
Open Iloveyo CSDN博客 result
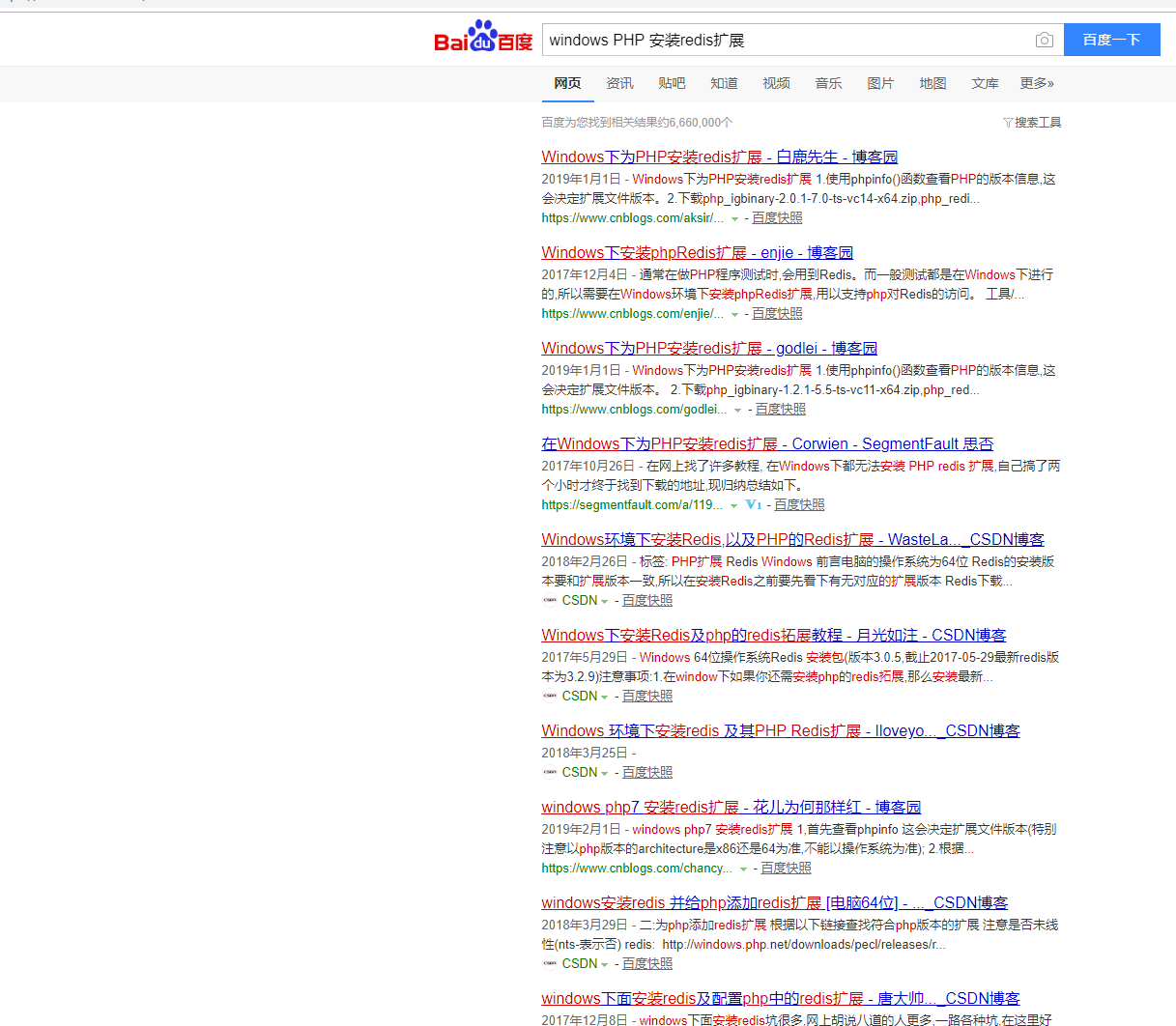click(781, 730)
